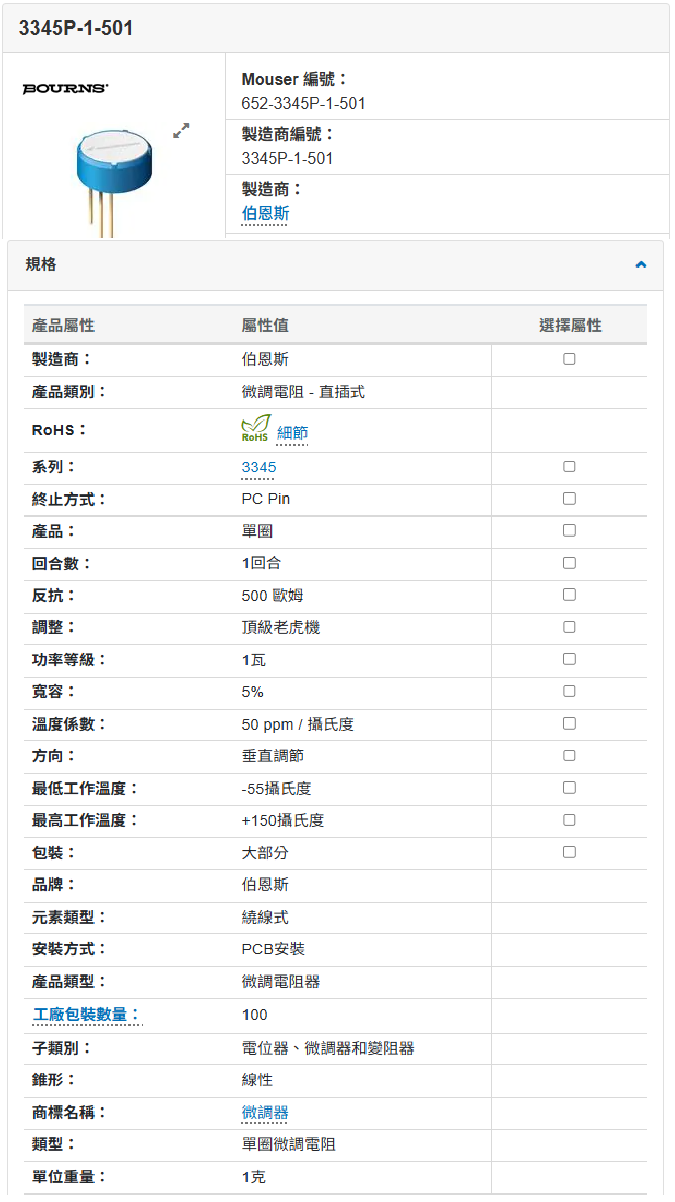The height and width of the screenshot is (1202, 675).
Task: Click the image enlarge arrows icon
Action: (181, 130)
